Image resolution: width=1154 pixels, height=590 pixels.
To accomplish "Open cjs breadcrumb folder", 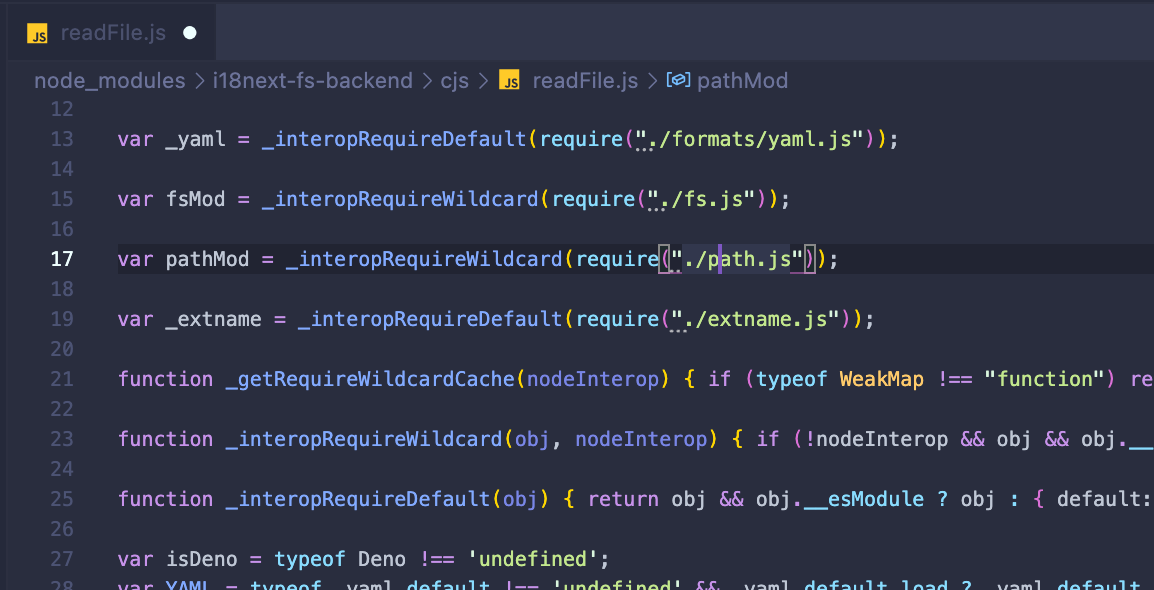I will (x=454, y=80).
